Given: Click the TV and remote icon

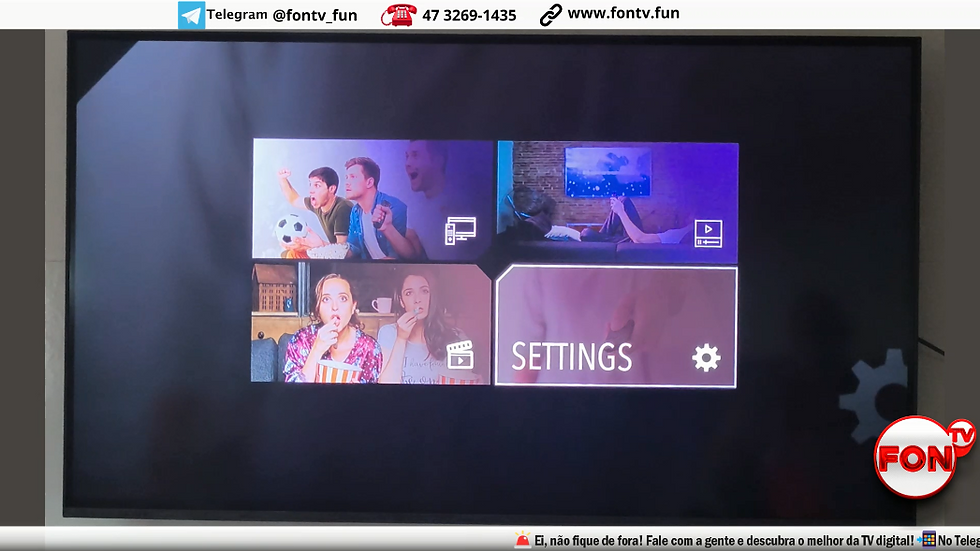Looking at the screenshot, I should point(460,231).
